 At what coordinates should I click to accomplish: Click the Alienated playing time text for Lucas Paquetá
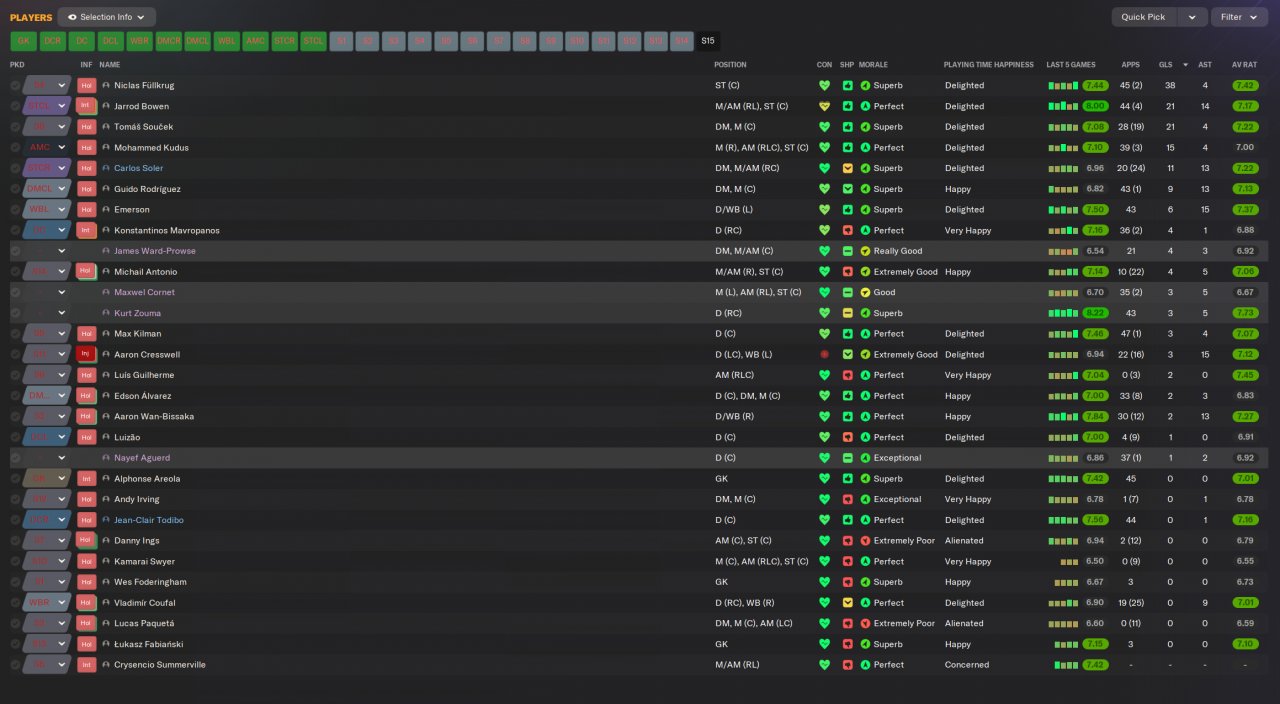tap(964, 623)
